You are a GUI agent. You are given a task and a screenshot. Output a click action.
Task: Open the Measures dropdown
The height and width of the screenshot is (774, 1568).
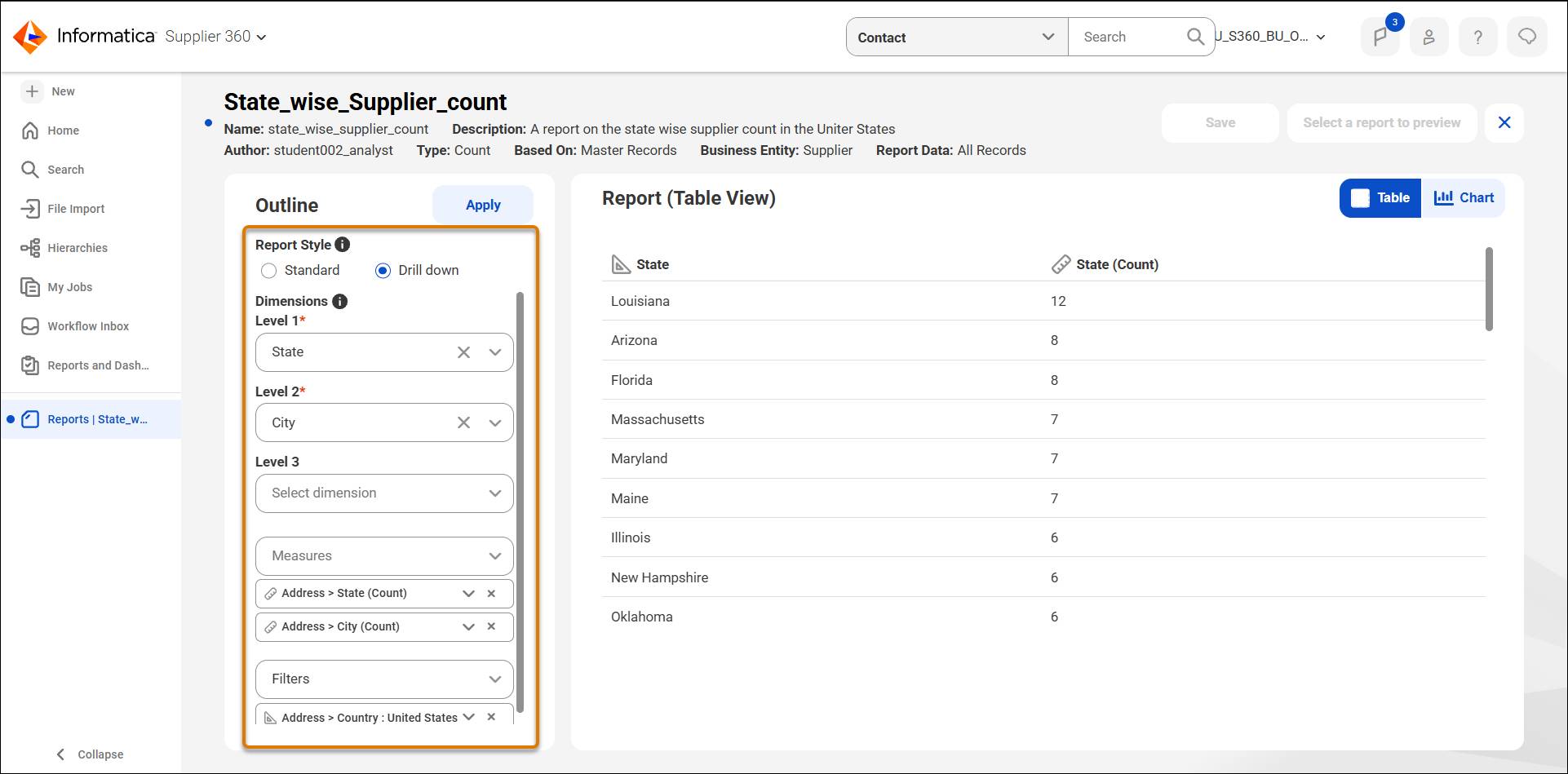(384, 556)
